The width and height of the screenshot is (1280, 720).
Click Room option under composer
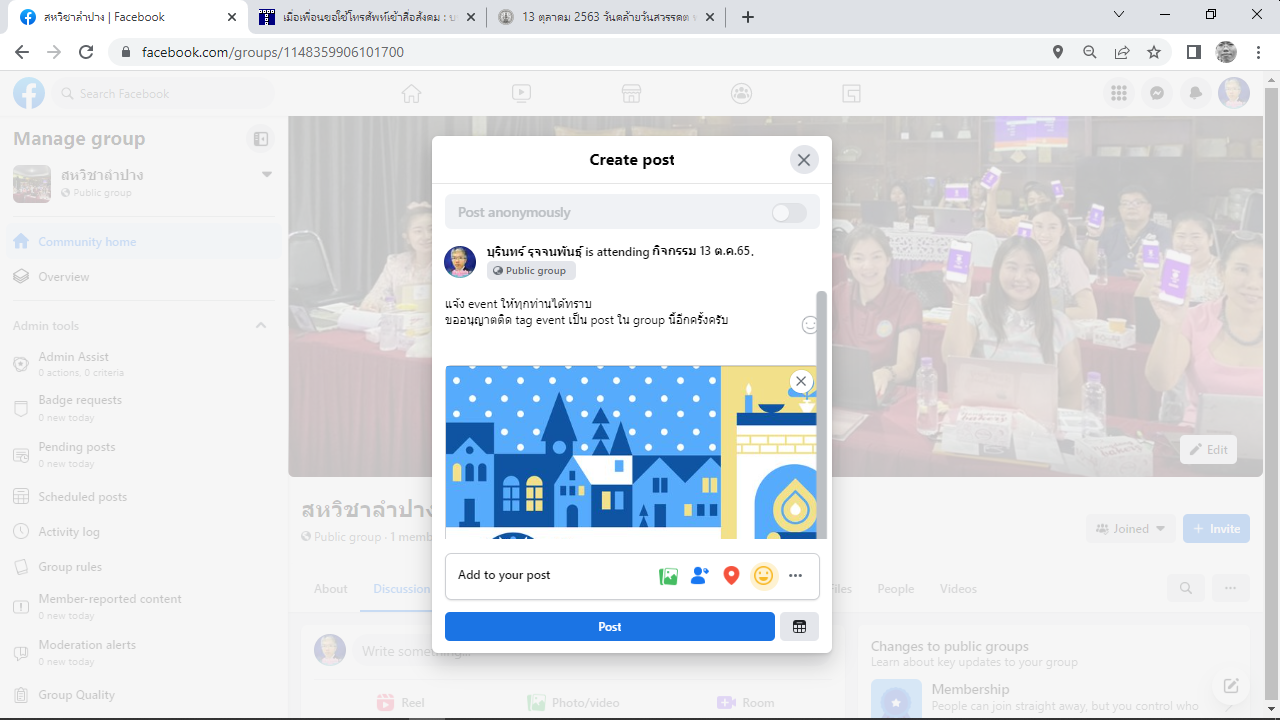coord(747,703)
